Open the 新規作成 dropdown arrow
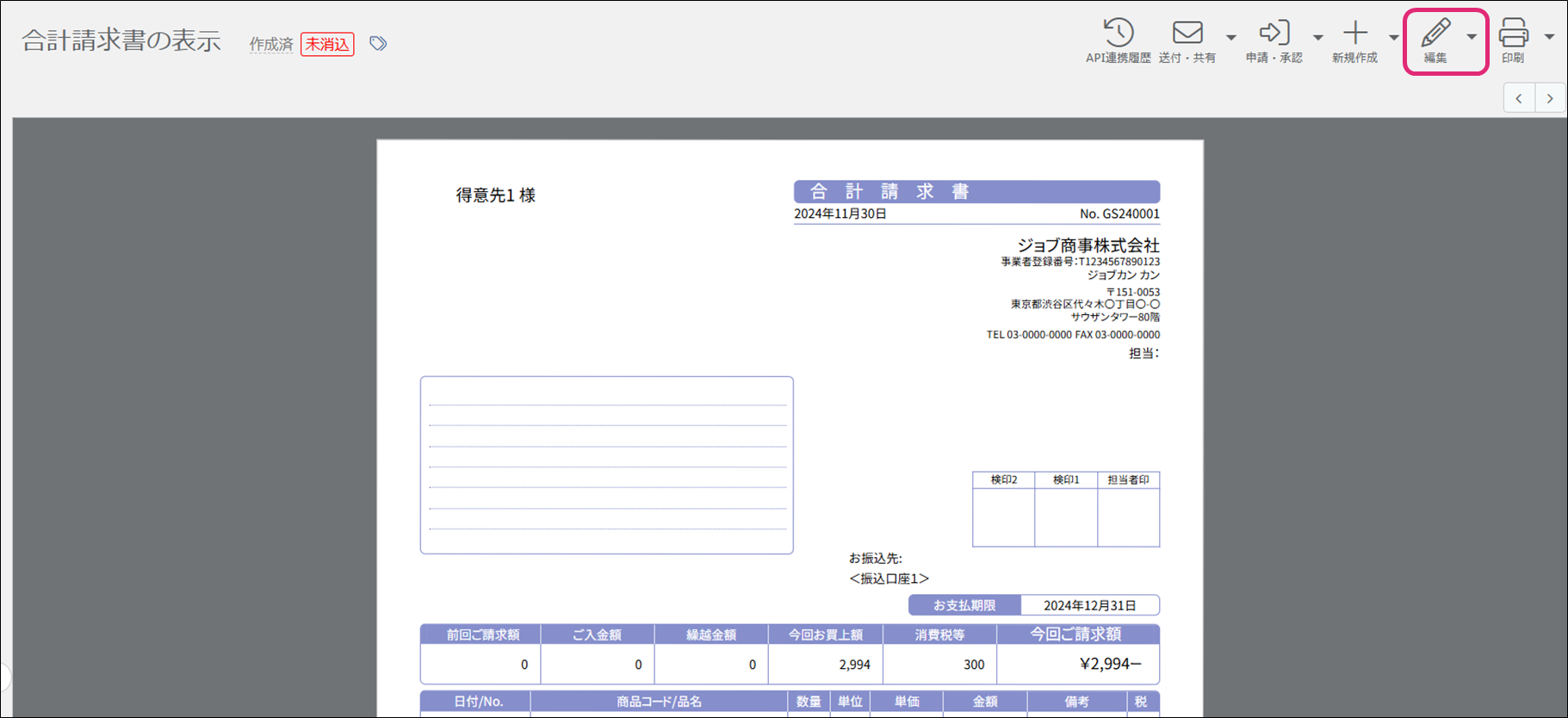This screenshot has height=718, width=1568. 1393,37
